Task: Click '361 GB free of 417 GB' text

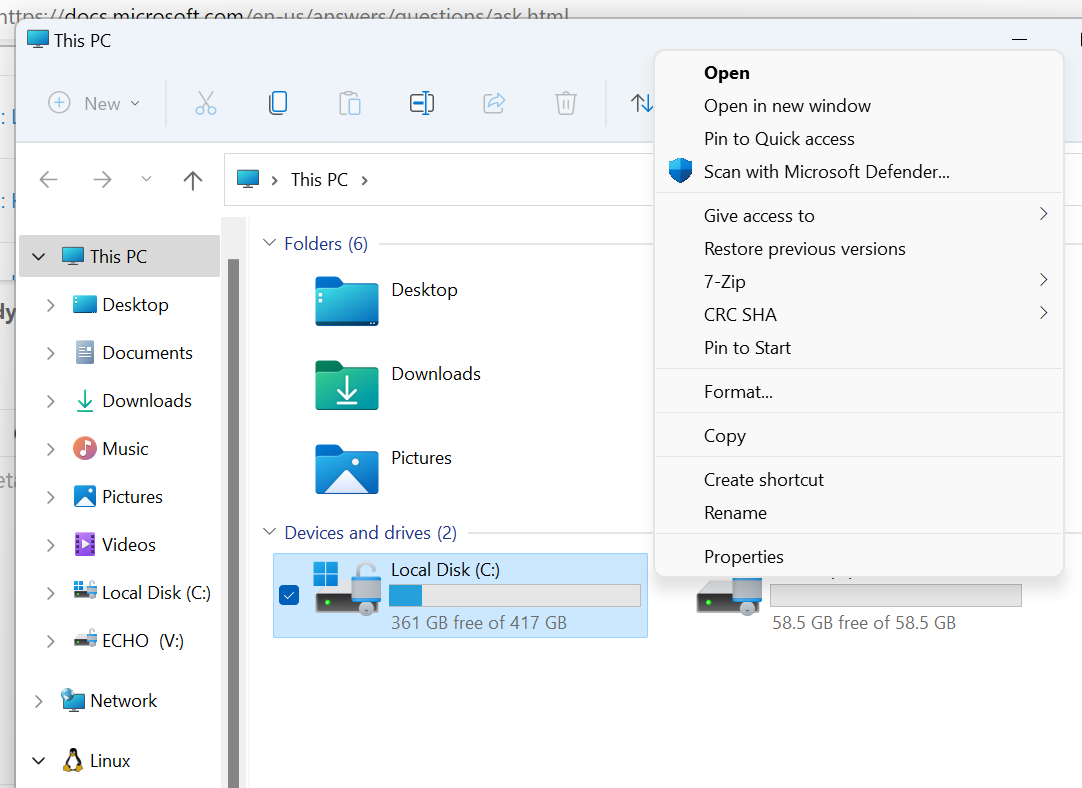Action: [x=479, y=623]
